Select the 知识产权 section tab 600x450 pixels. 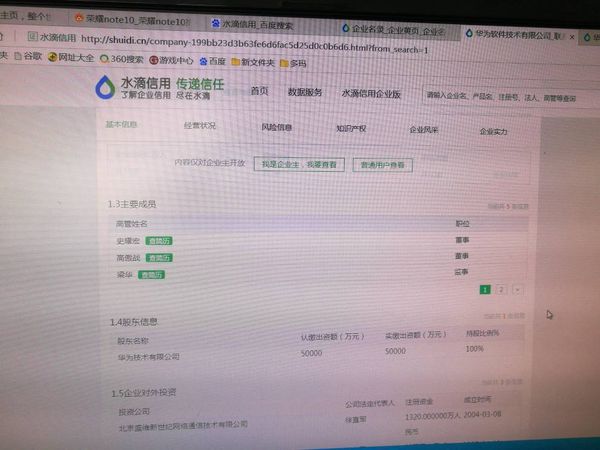pos(351,129)
